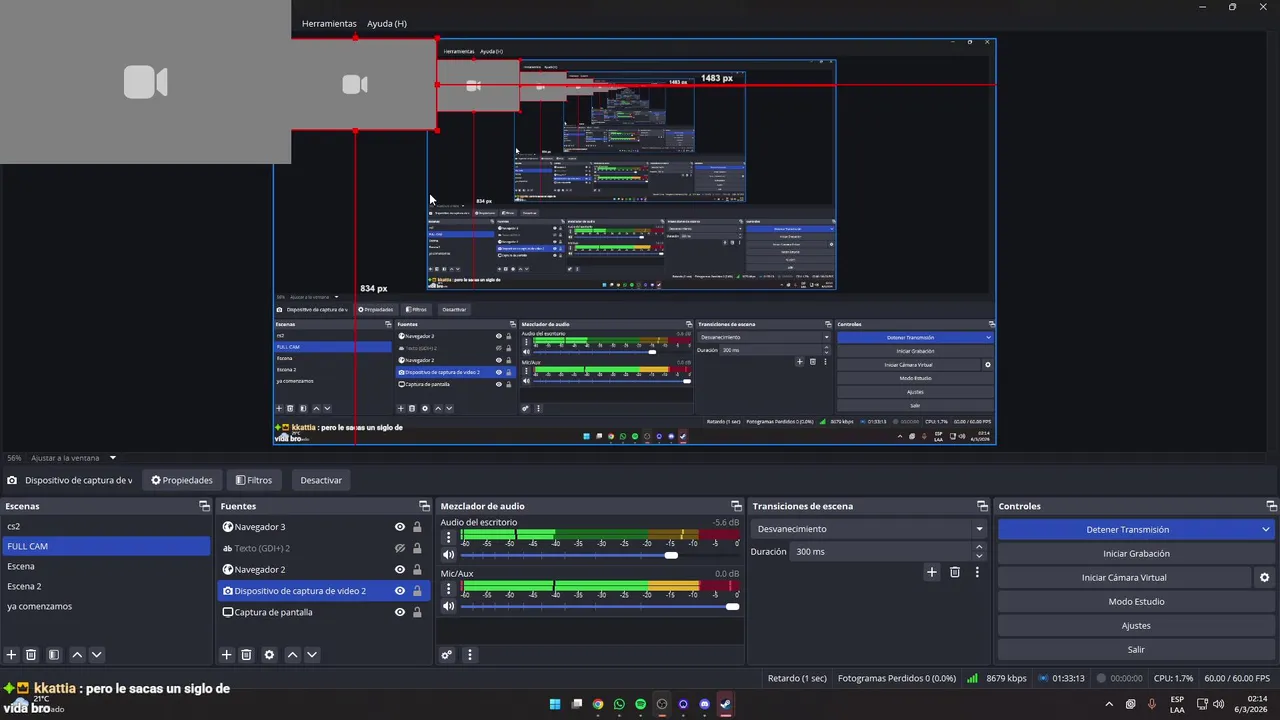Open Spotify from the taskbar
This screenshot has height=720, width=1280.
pos(640,704)
